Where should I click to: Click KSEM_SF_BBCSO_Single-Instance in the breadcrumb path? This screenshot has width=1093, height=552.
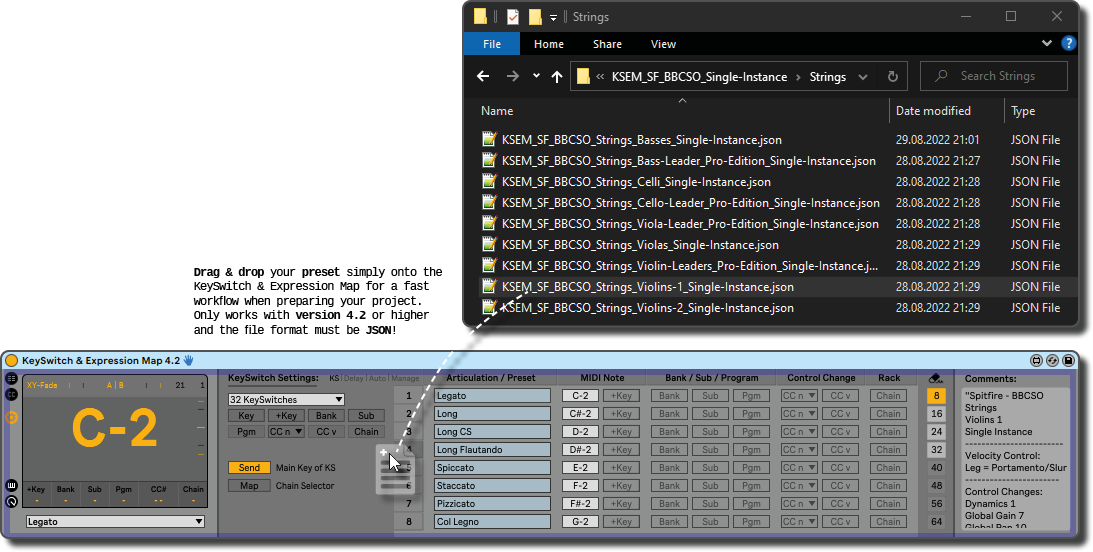pos(699,77)
